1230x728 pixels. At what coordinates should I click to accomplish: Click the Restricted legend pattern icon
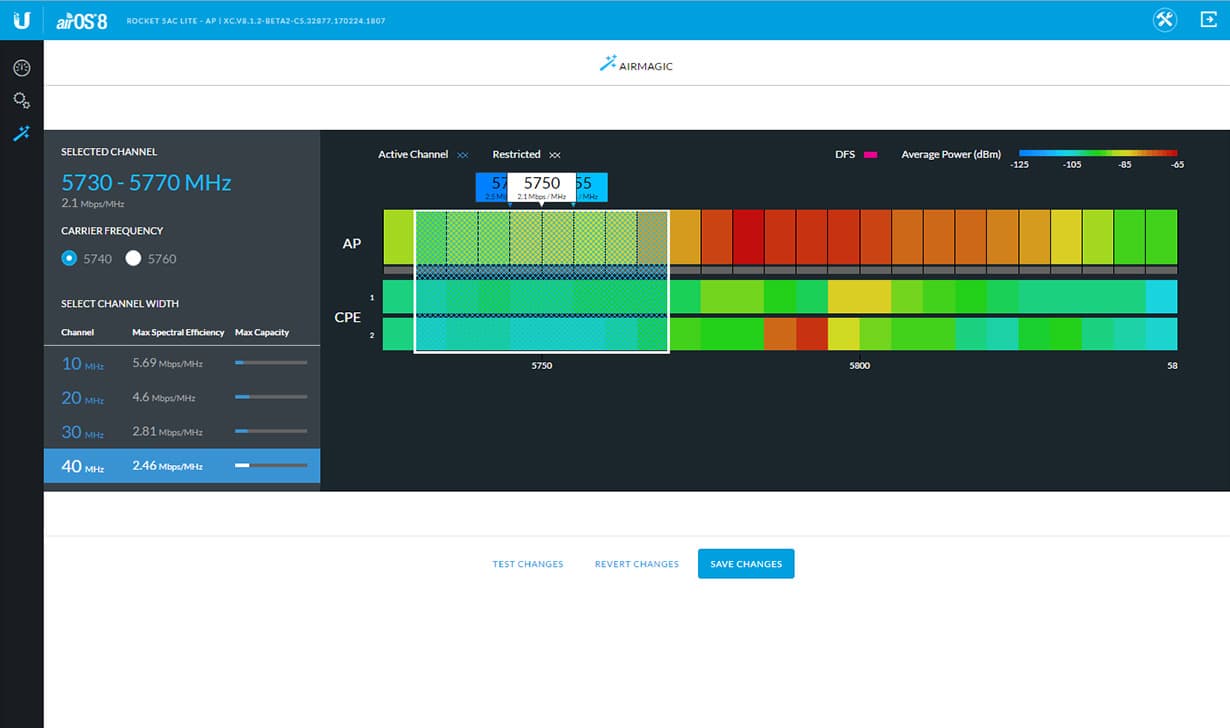click(x=555, y=155)
